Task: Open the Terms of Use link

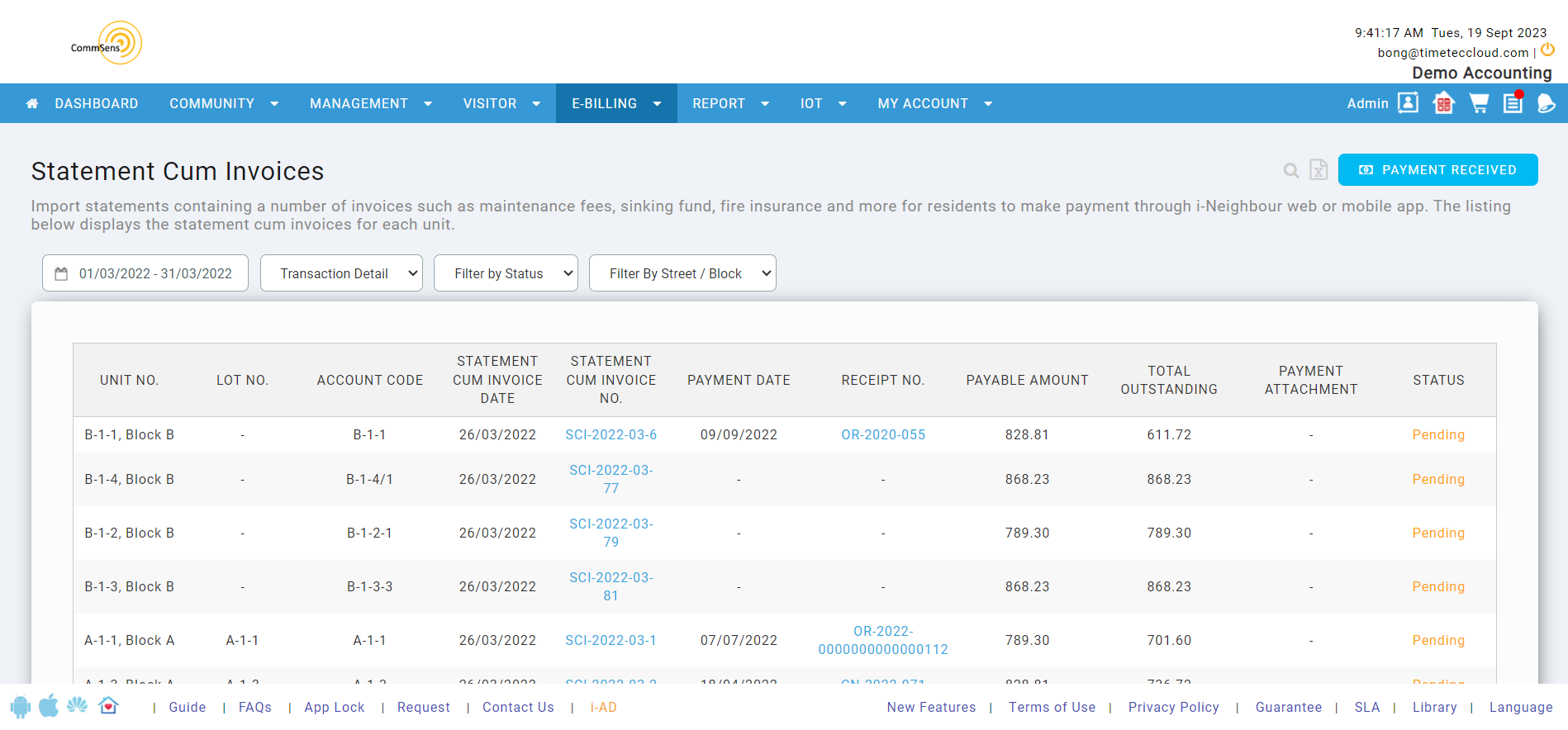Action: 1052,708
